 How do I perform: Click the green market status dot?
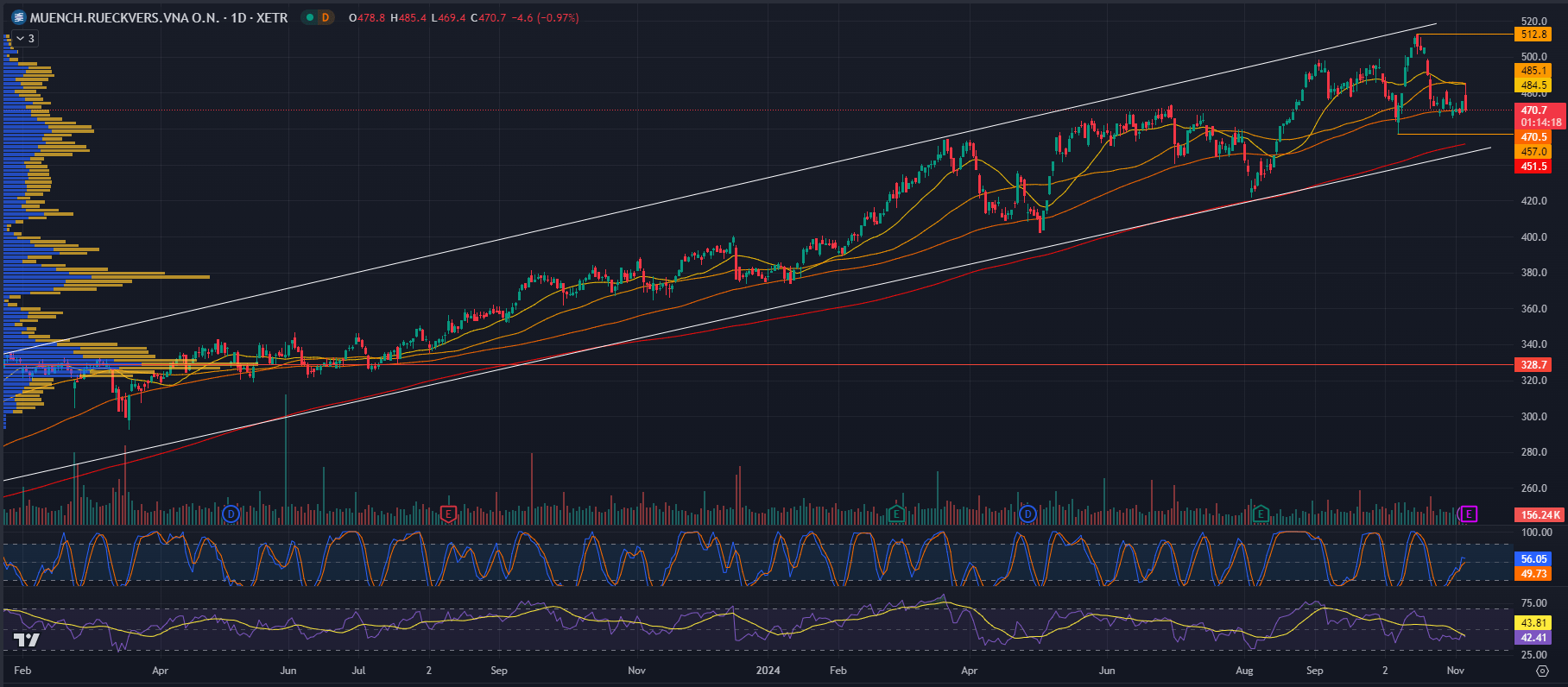[x=310, y=17]
